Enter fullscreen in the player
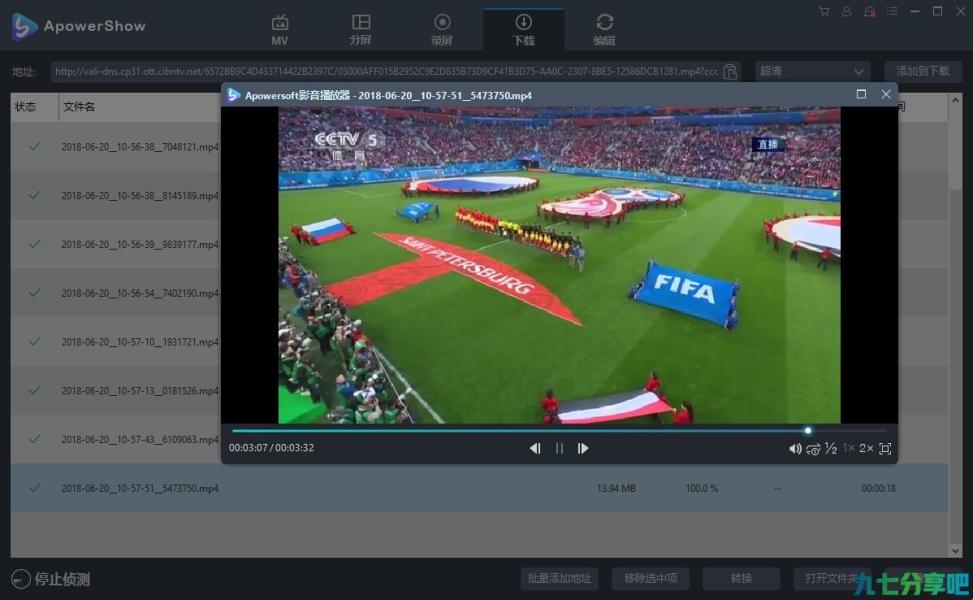This screenshot has height=600, width=973. 886,449
